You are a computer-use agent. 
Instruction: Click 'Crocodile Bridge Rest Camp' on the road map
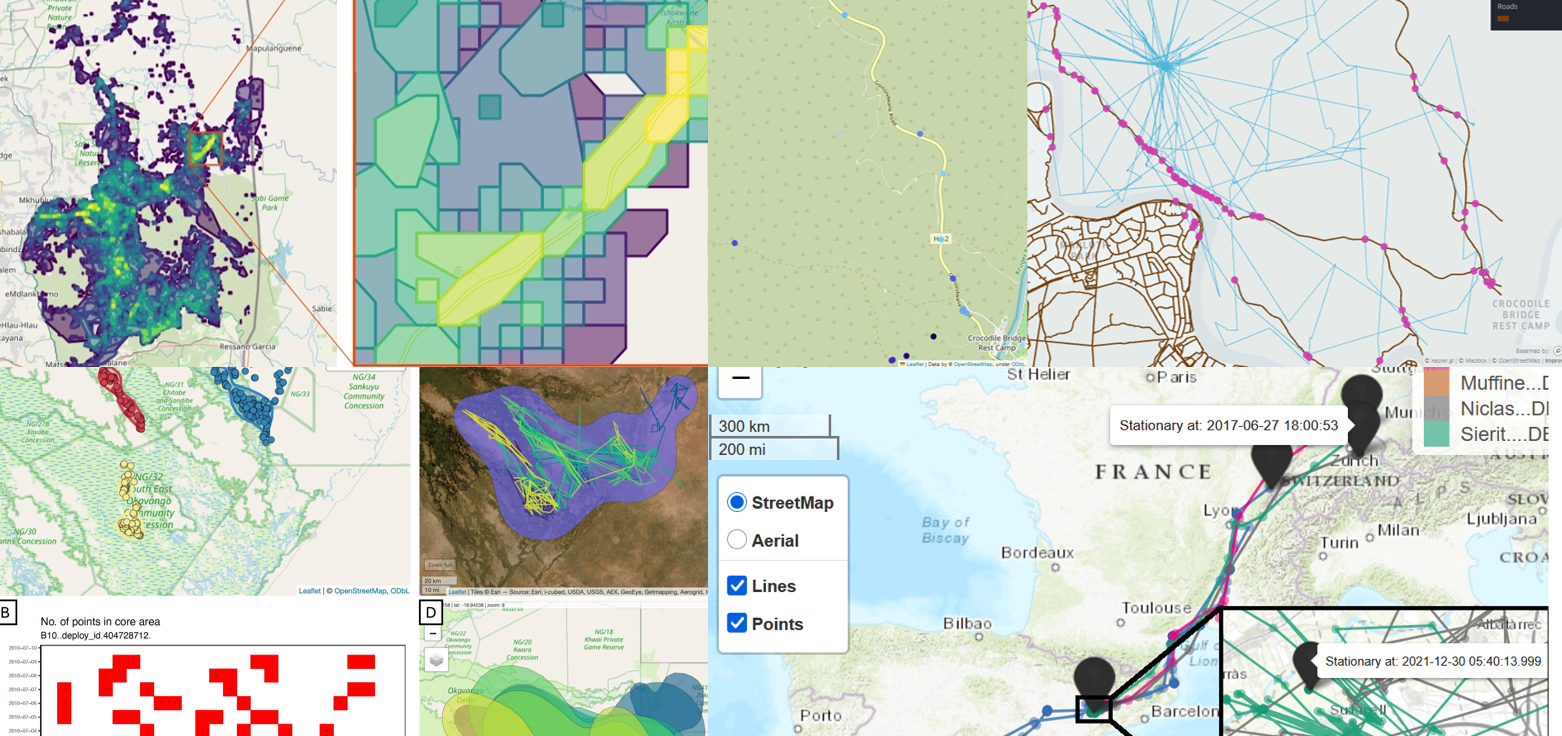999,344
